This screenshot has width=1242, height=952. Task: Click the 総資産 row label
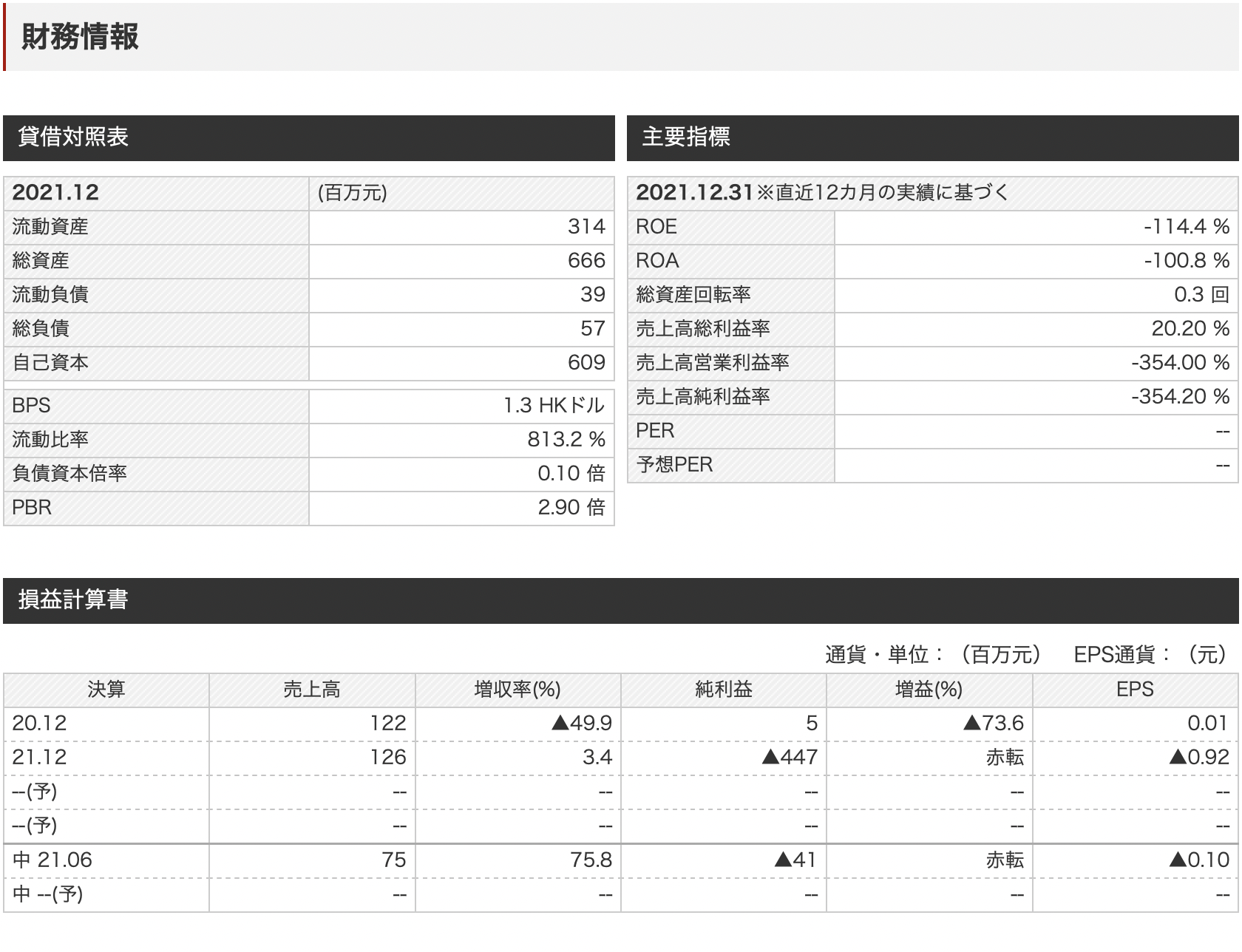coord(41,261)
